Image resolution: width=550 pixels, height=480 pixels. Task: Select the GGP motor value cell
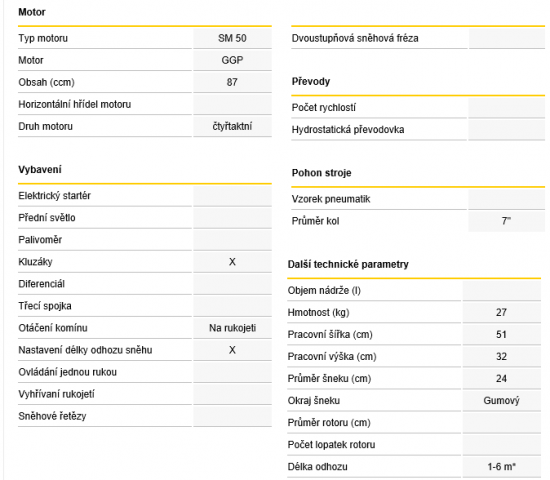(232, 60)
